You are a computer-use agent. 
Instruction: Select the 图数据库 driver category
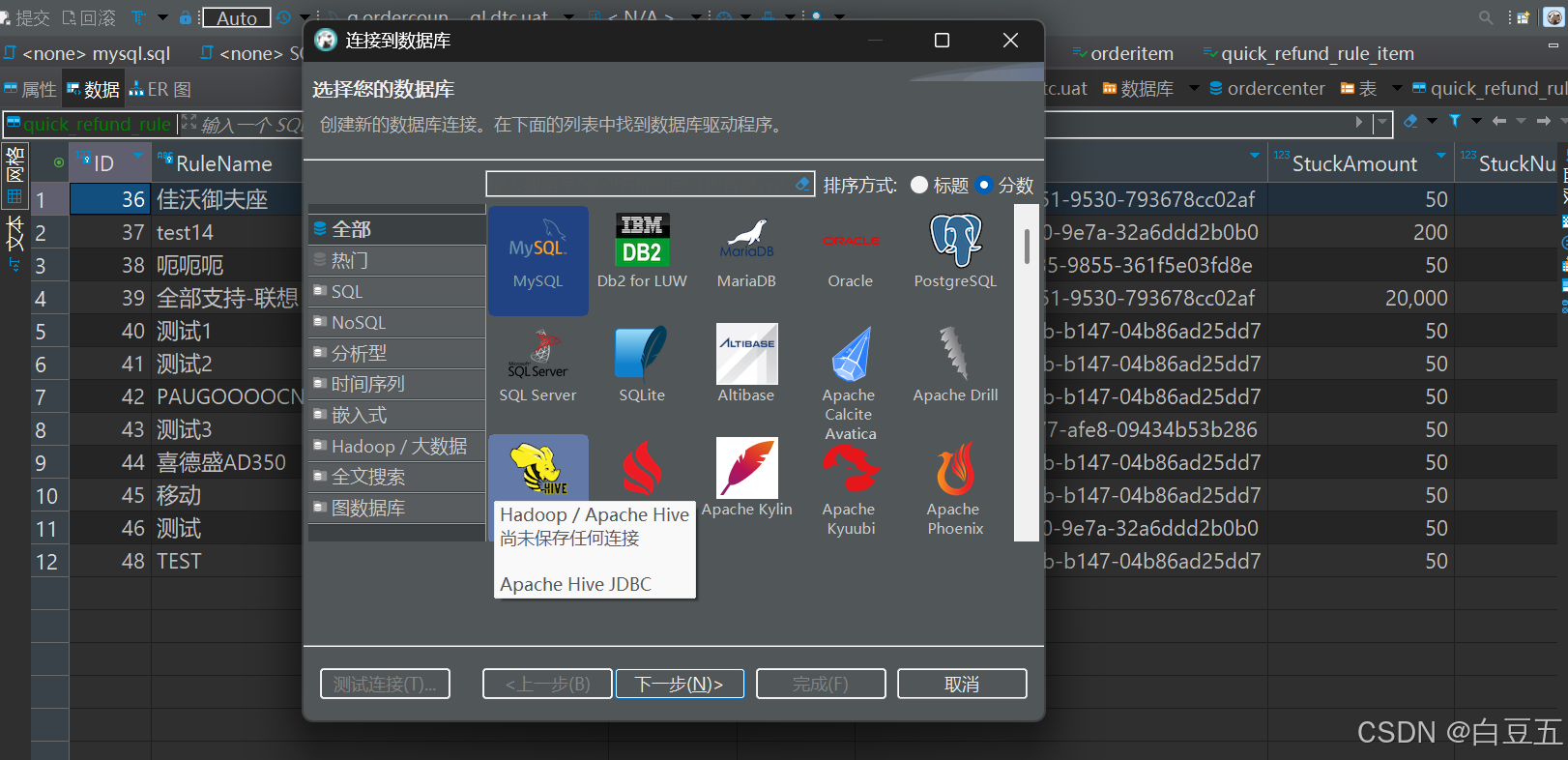(396, 508)
